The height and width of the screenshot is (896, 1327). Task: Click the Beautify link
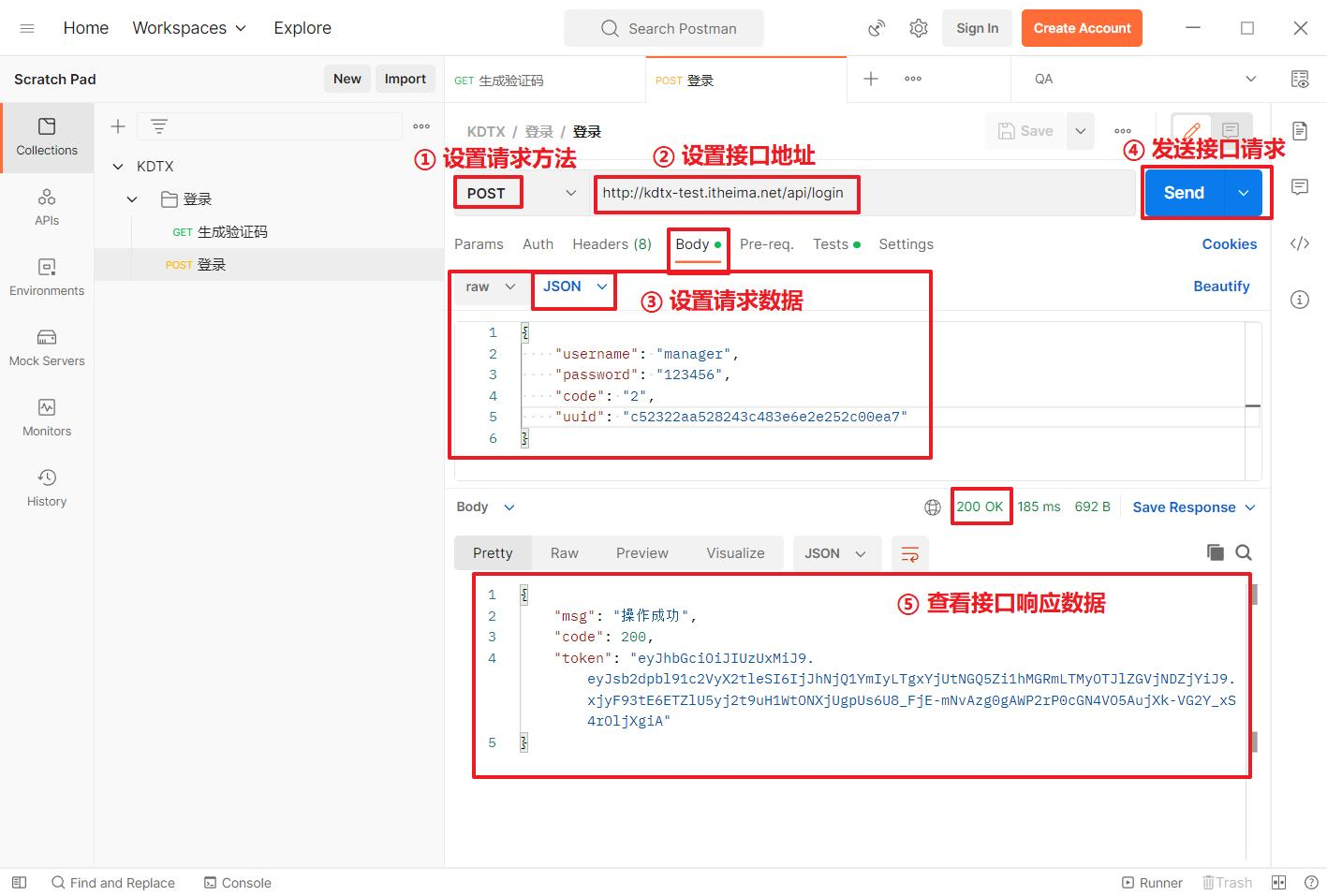point(1221,286)
